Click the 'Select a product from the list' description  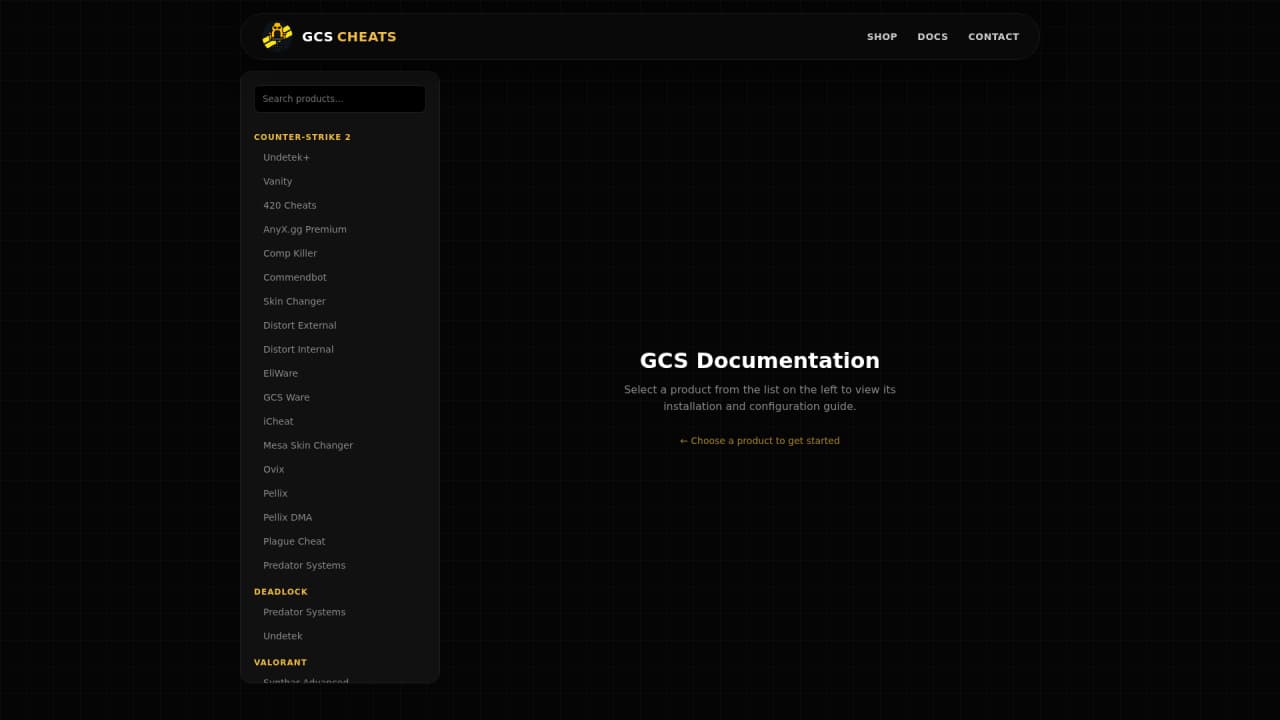point(760,398)
